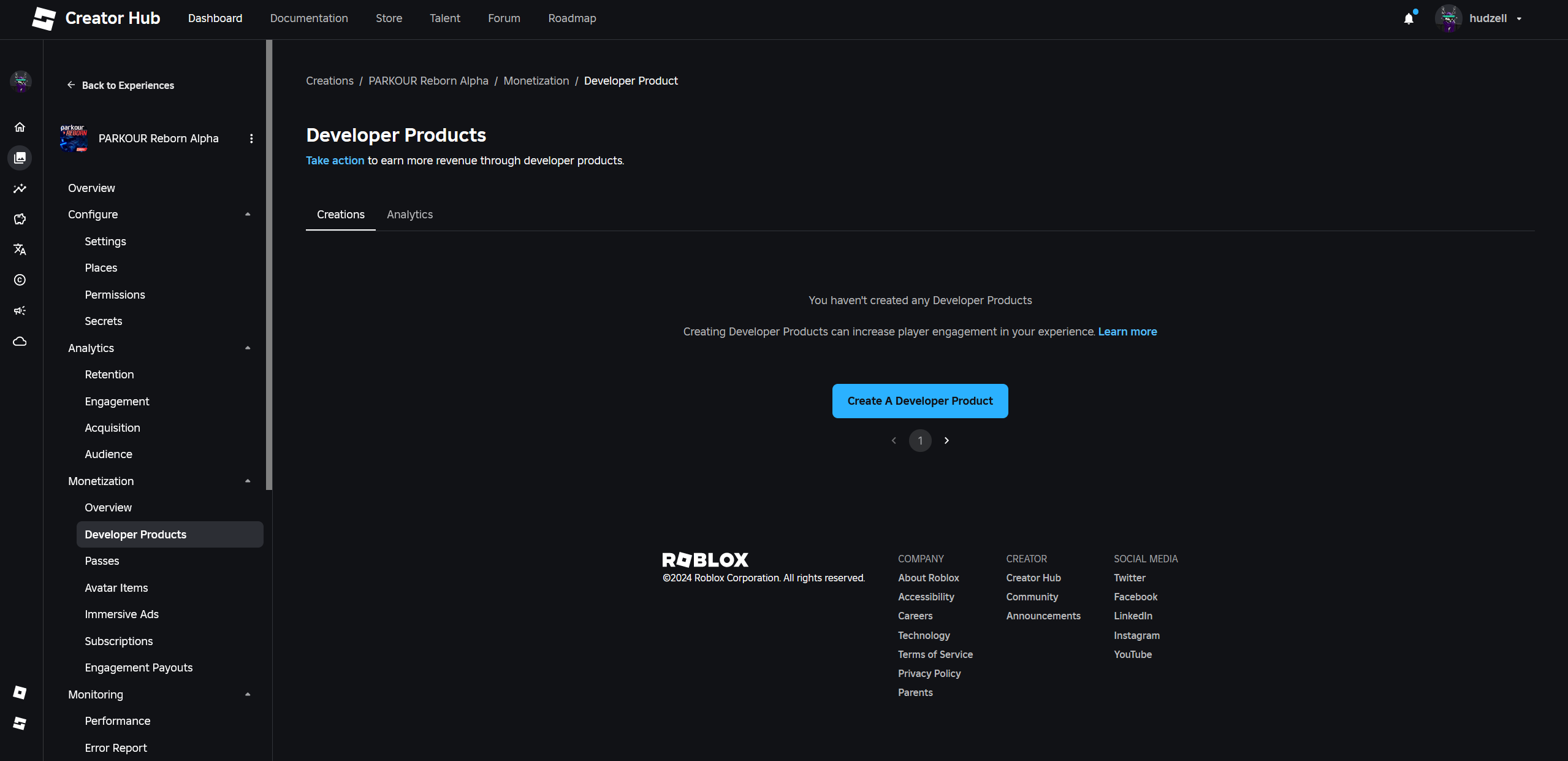This screenshot has width=1568, height=761.
Task: Open the megaphone advertising icon
Action: pyautogui.click(x=20, y=310)
